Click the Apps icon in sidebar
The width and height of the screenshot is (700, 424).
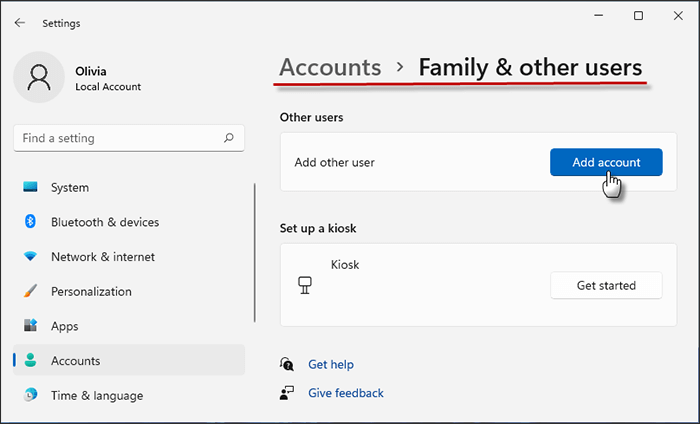click(x=30, y=326)
